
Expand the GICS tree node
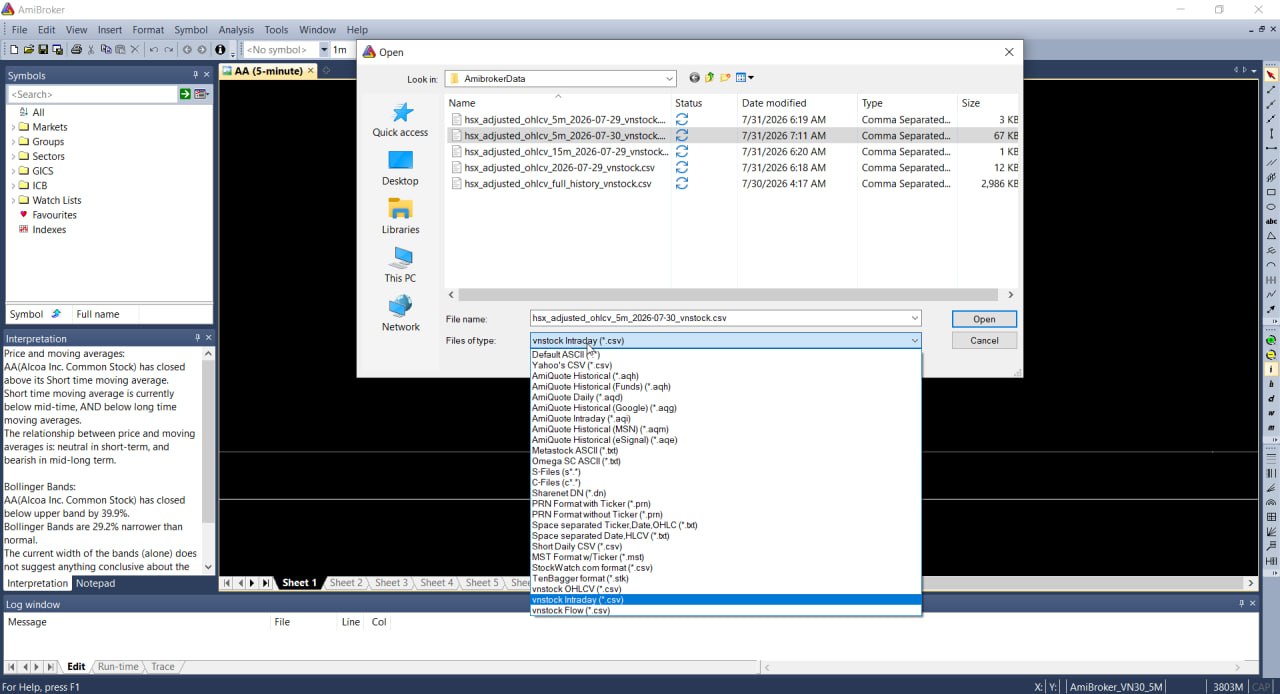13,171
